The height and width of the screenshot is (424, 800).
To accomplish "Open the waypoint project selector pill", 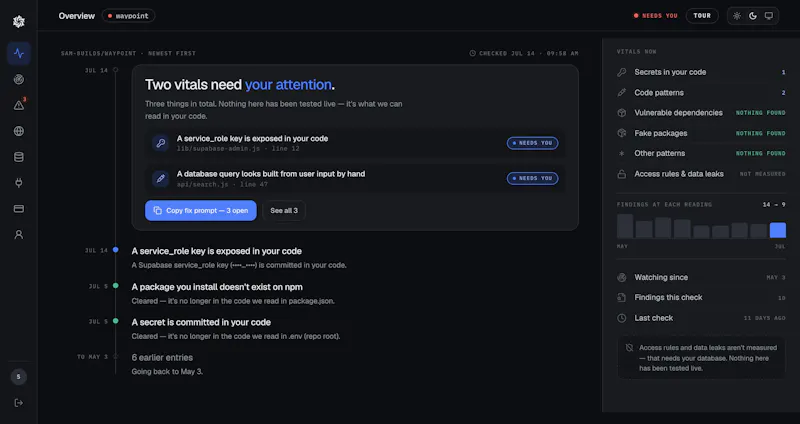I will tap(128, 16).
